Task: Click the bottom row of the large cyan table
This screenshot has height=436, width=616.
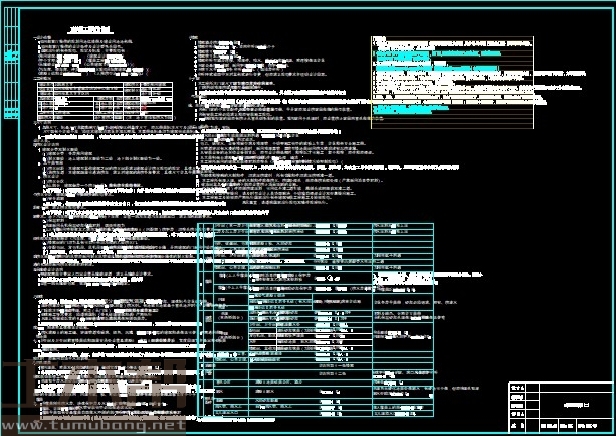Action: click(x=318, y=414)
